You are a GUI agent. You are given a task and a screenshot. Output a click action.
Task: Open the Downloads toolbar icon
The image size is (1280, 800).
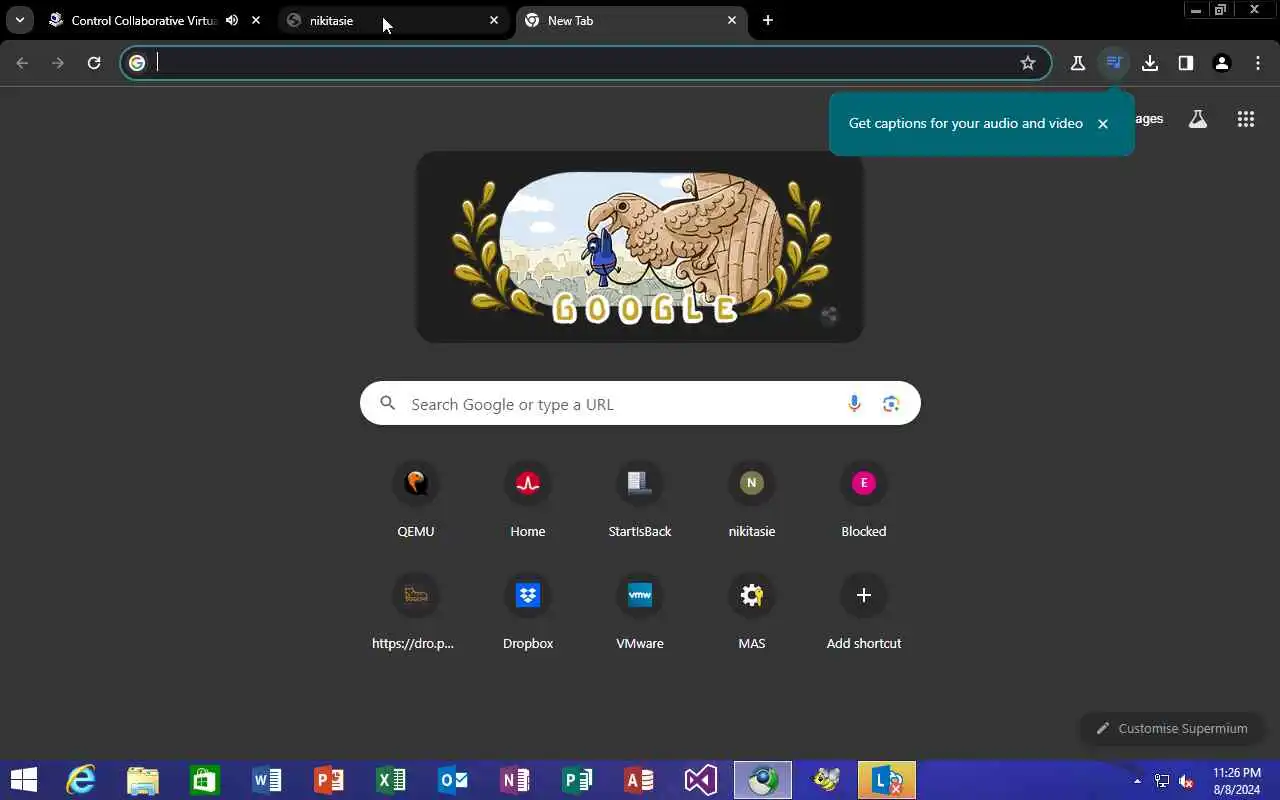(1150, 63)
